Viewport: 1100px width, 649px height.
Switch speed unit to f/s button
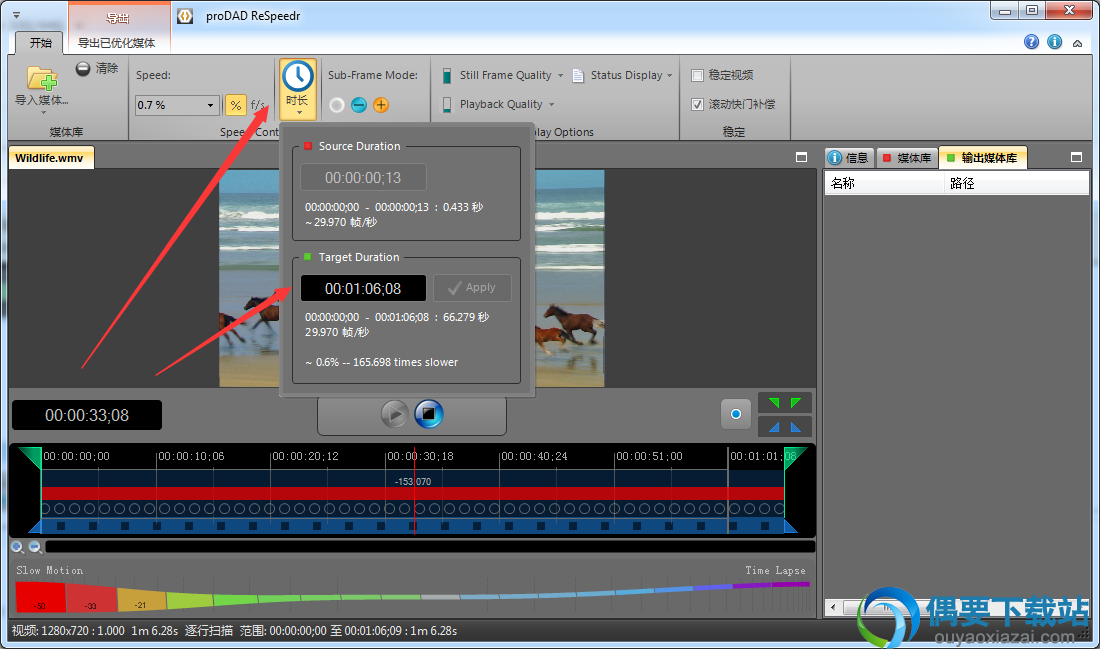tap(257, 105)
